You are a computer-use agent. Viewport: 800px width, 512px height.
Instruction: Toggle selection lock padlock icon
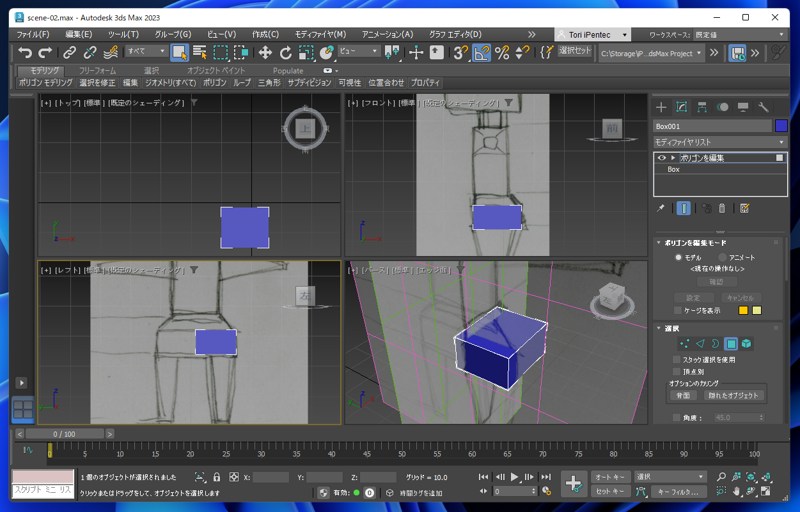point(216,477)
